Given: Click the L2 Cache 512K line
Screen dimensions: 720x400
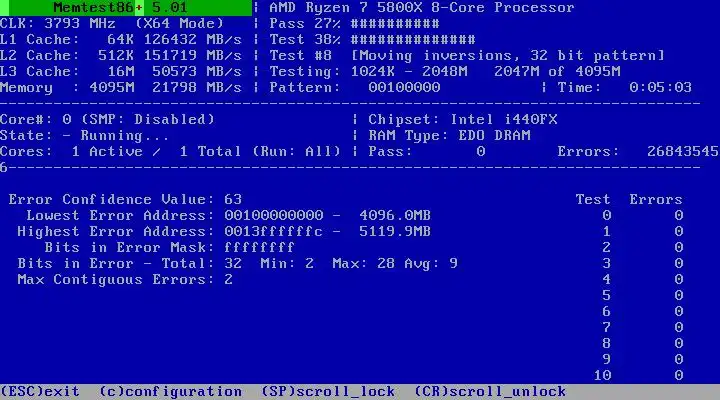Looking at the screenshot, I should click(121, 56).
